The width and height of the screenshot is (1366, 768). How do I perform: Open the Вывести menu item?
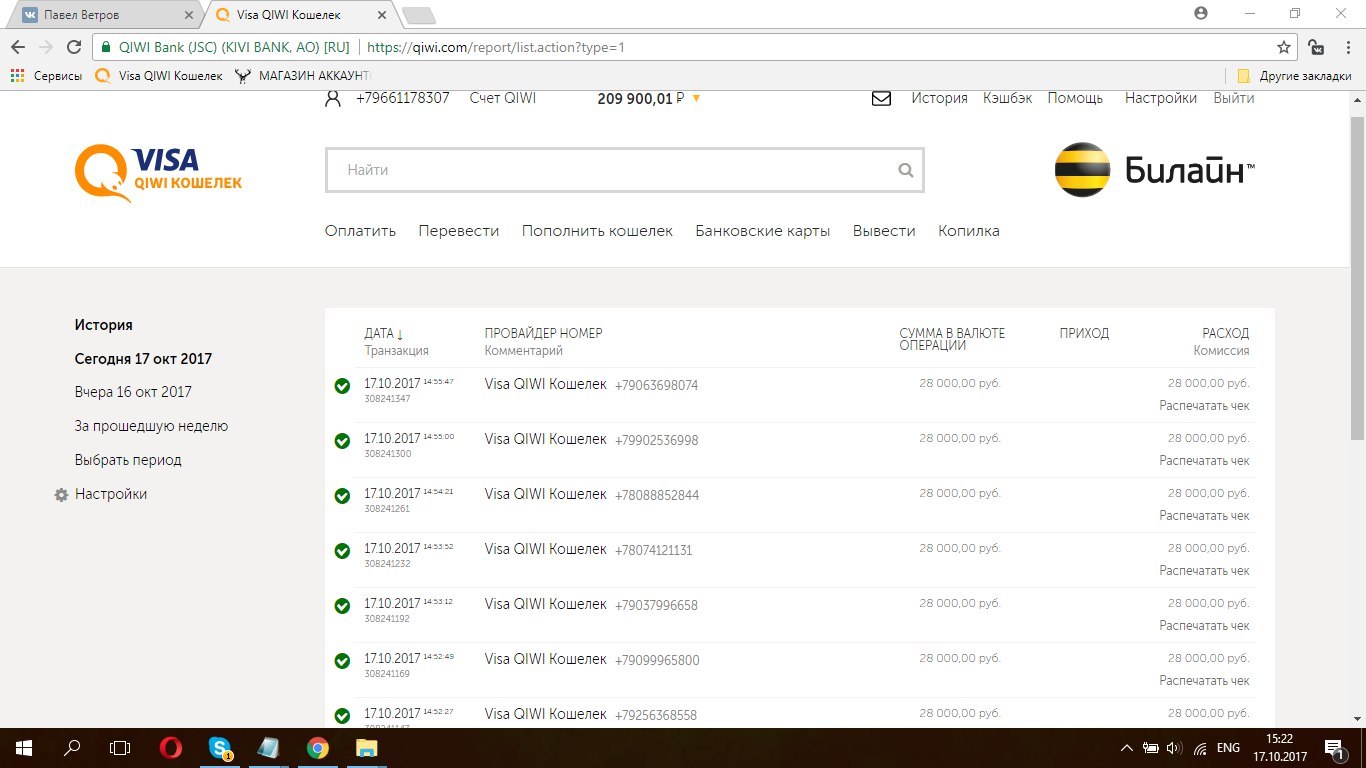coord(884,231)
